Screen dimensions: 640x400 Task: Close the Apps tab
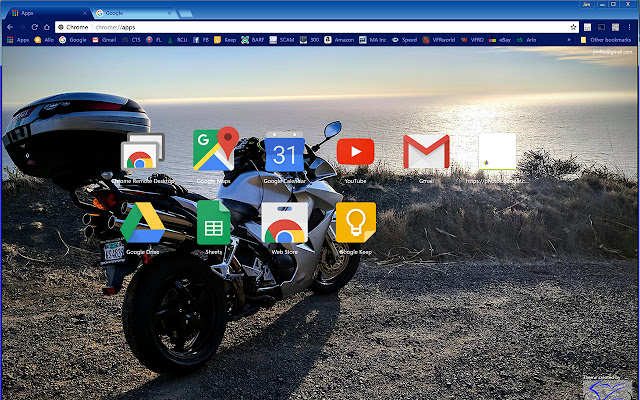84,13
